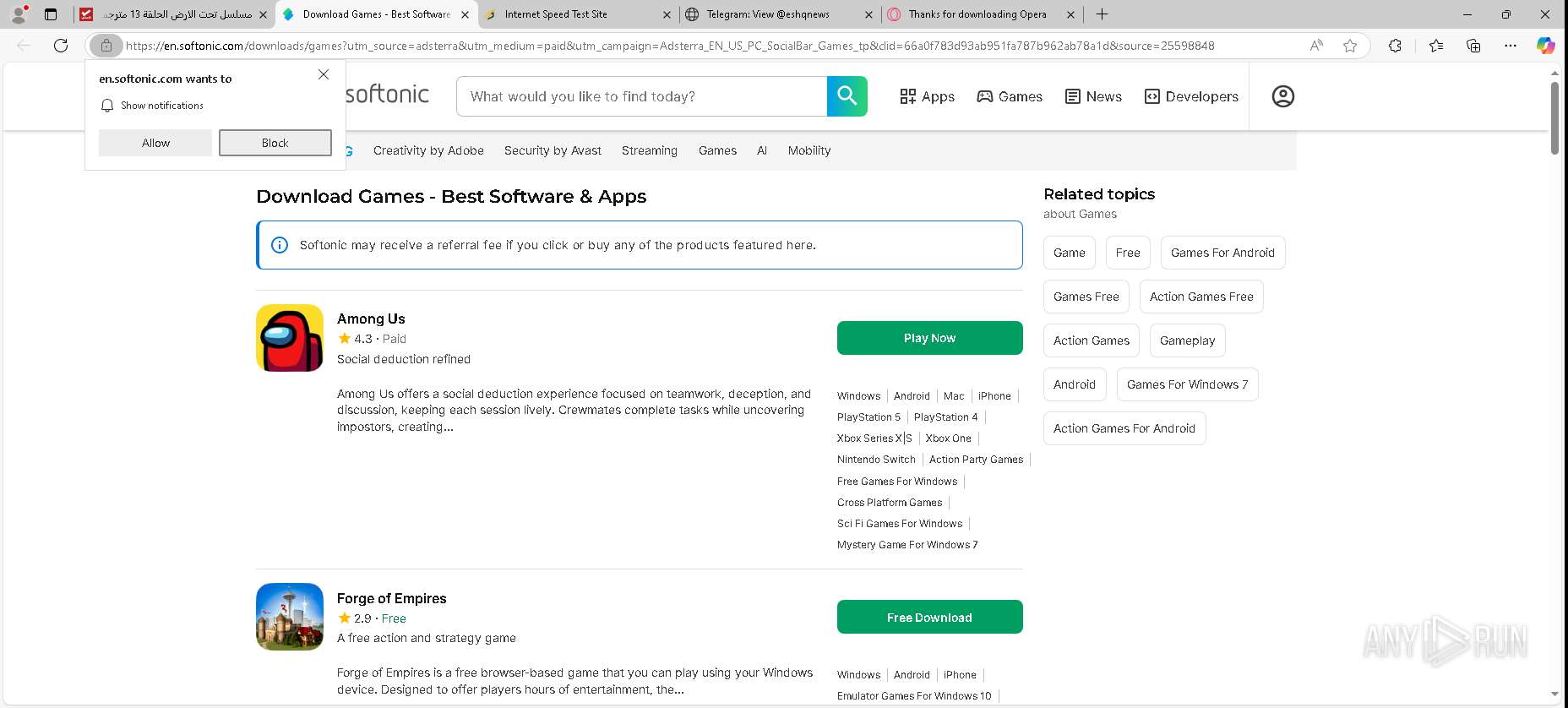1568x708 pixels.
Task: Open the News menu in header
Action: pyautogui.click(x=1093, y=96)
